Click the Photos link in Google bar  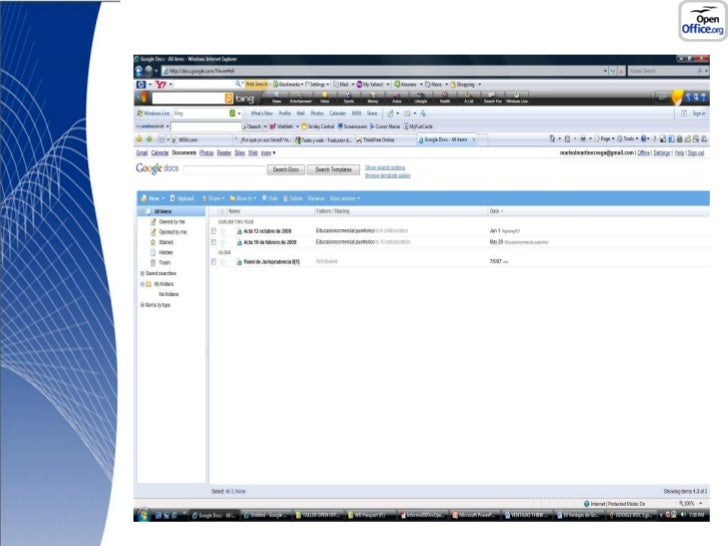[x=207, y=153]
